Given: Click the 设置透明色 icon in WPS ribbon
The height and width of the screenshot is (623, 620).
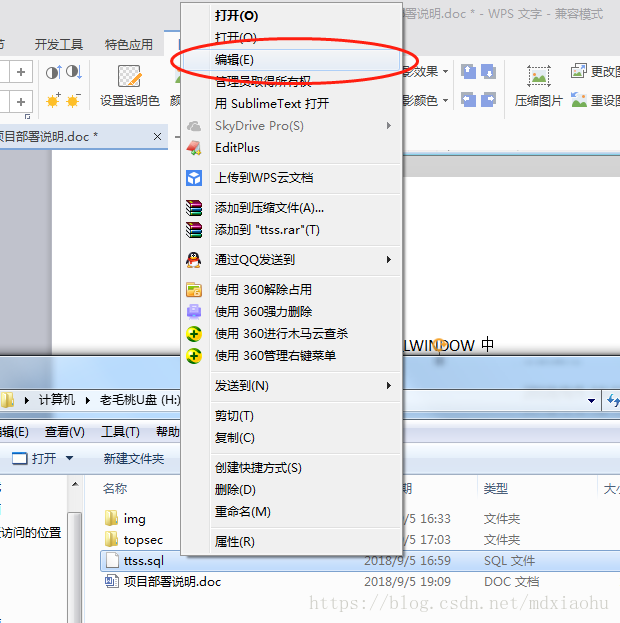Looking at the screenshot, I should (130, 75).
